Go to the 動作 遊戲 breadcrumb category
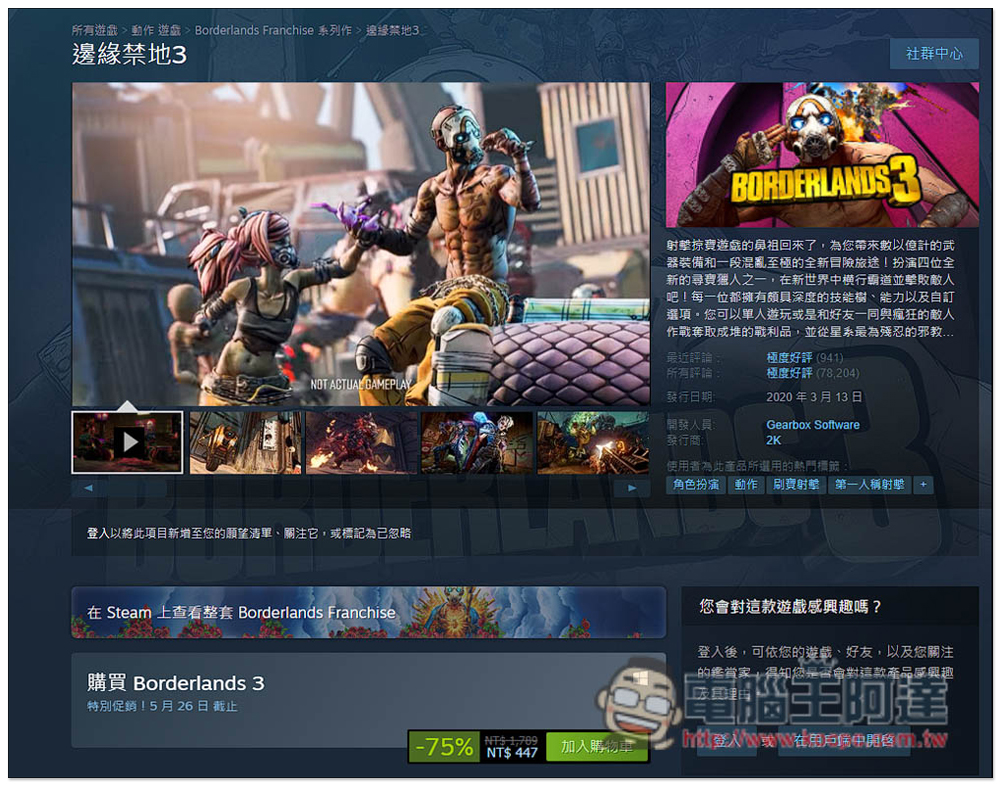The image size is (1000, 787). click(x=156, y=30)
